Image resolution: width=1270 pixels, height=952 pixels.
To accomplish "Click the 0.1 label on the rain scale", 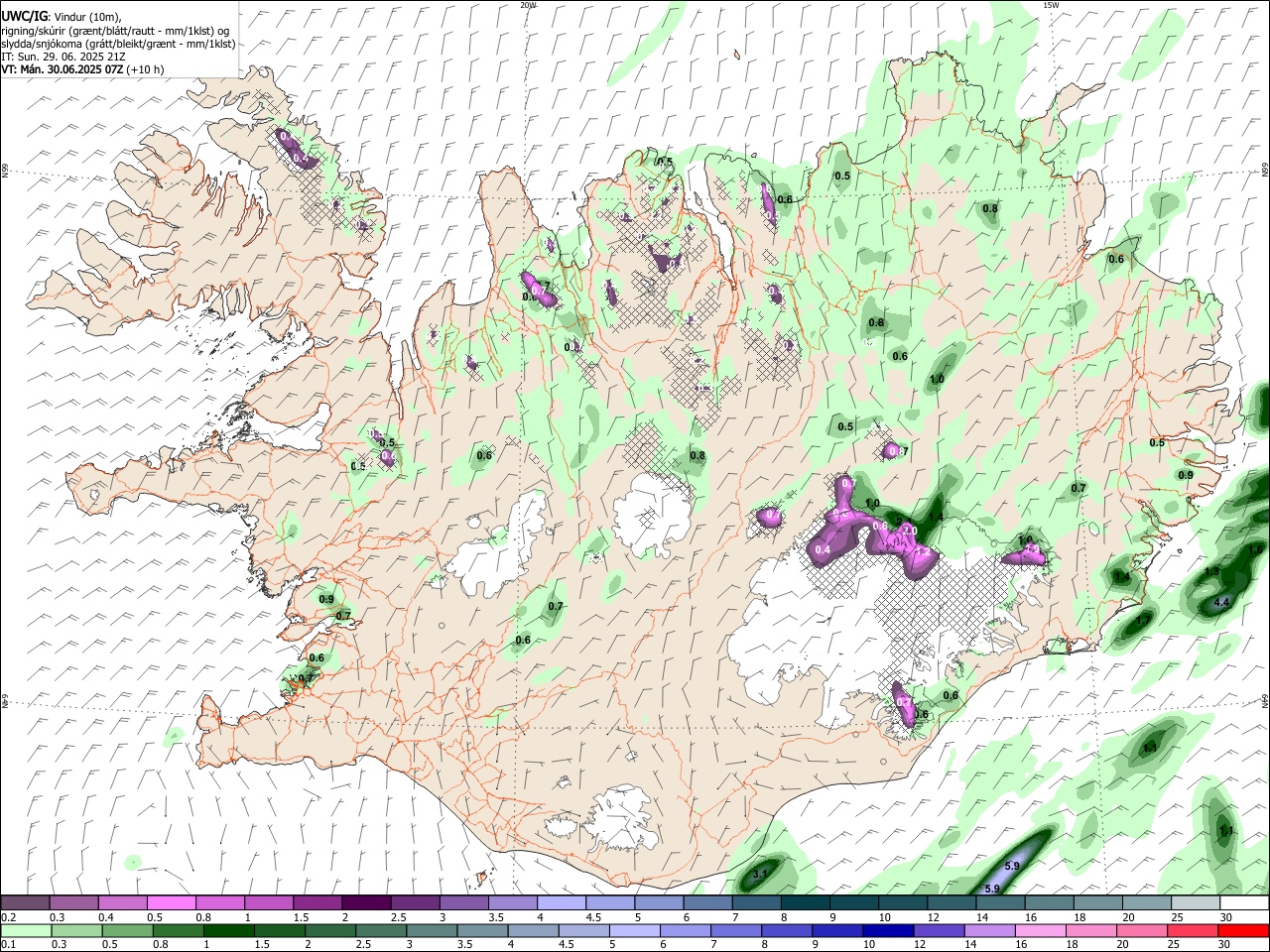I will point(8,945).
